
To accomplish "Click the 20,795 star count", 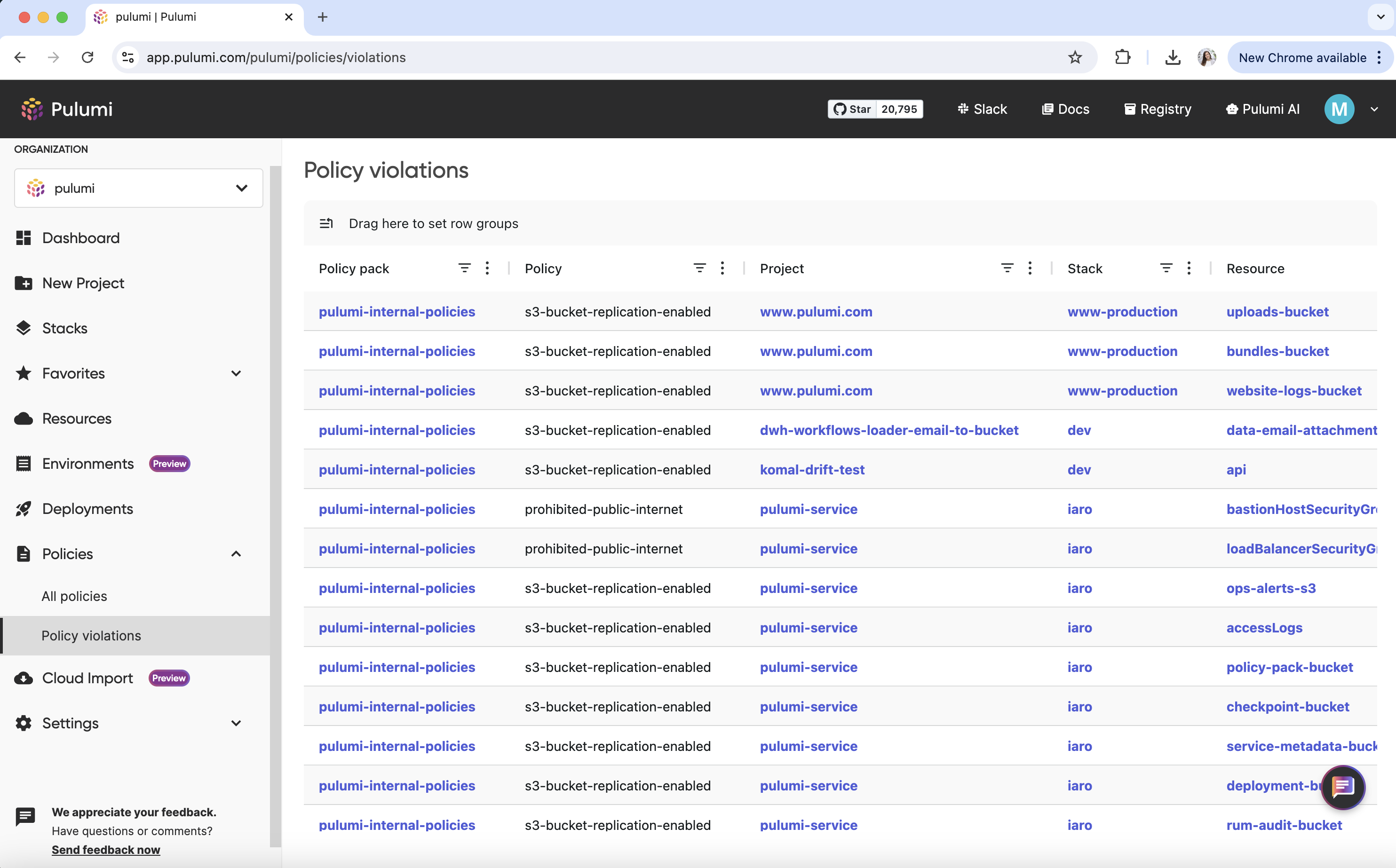I will point(899,109).
